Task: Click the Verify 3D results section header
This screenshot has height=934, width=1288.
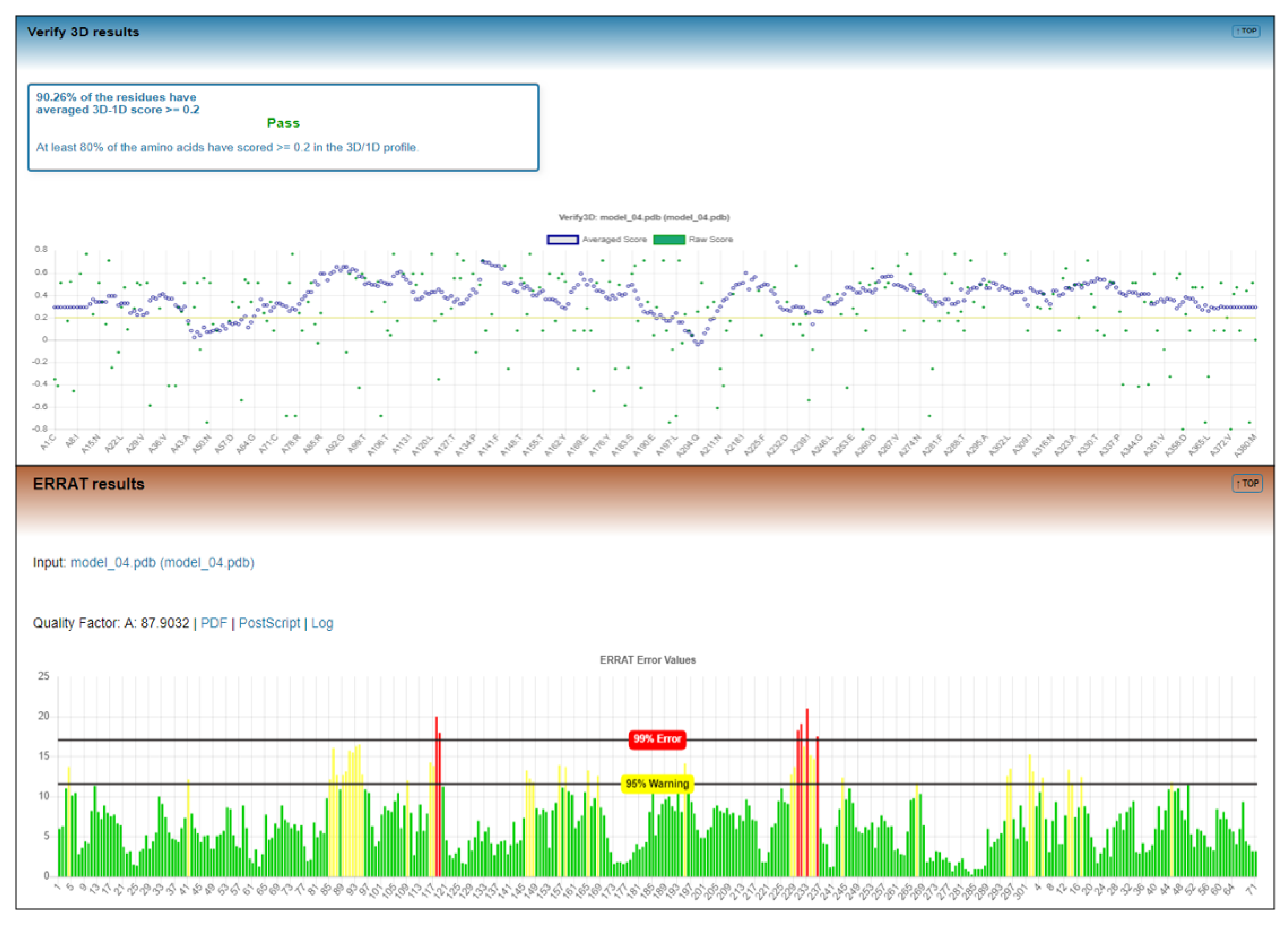Action: click(x=84, y=32)
